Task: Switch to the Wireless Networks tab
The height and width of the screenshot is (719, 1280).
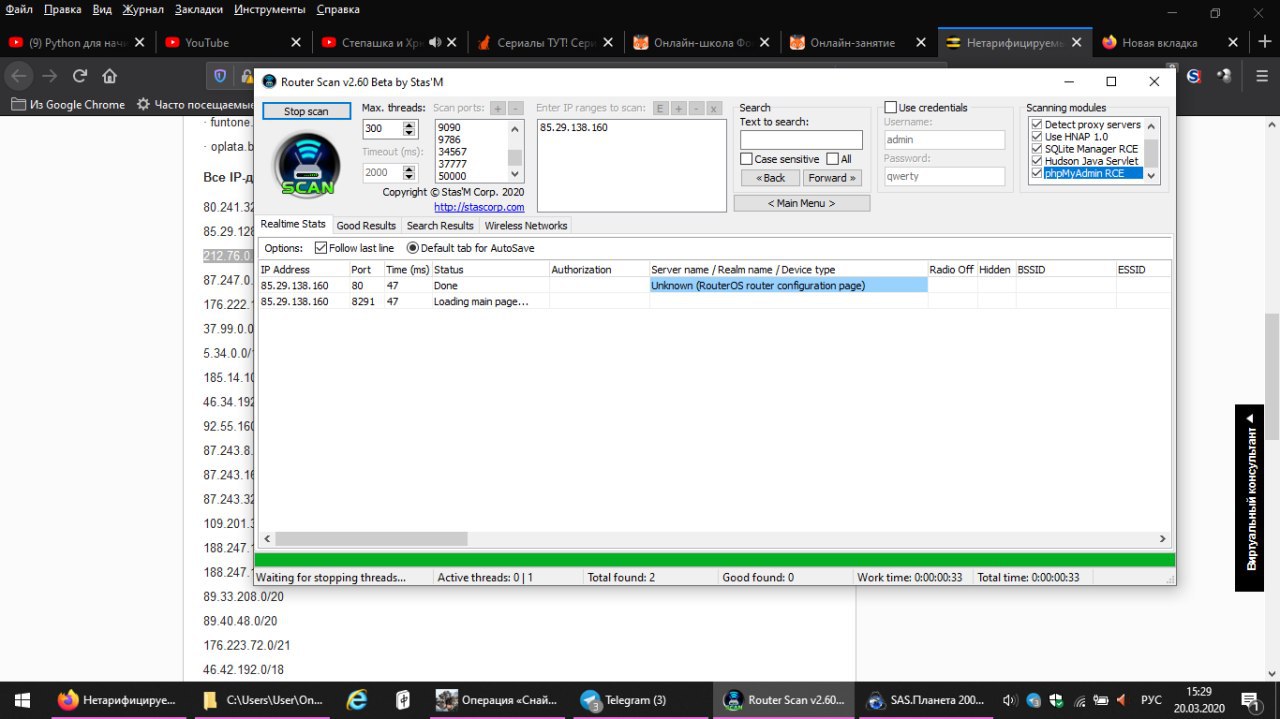Action: tap(526, 226)
